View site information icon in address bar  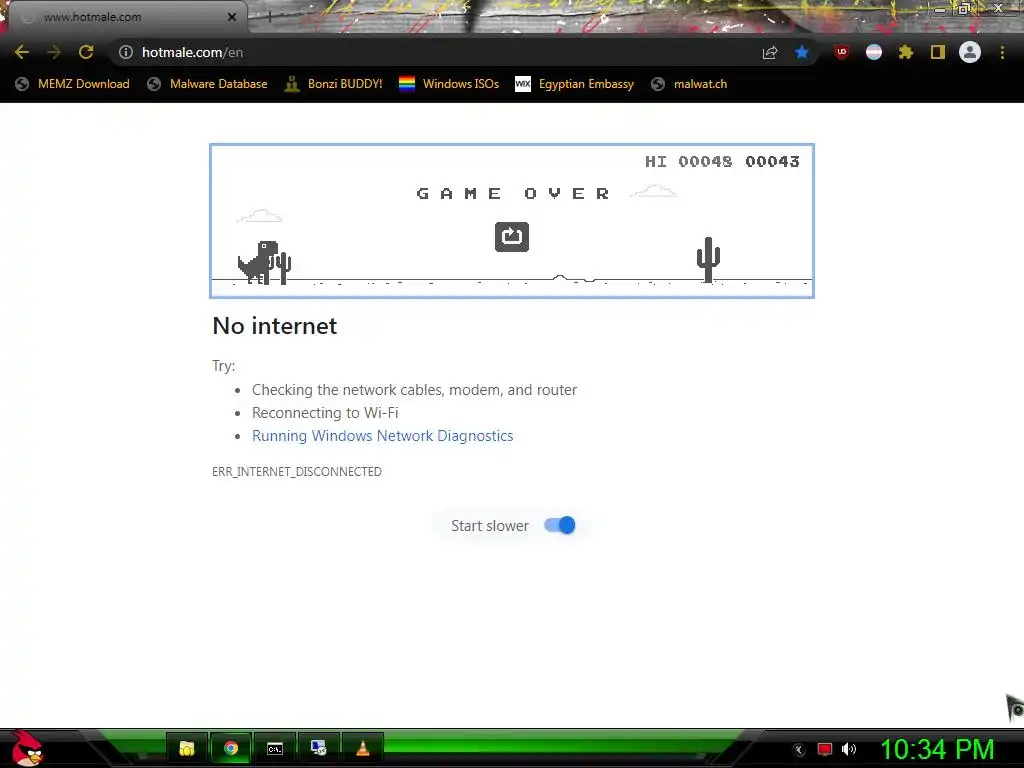pyautogui.click(x=126, y=52)
